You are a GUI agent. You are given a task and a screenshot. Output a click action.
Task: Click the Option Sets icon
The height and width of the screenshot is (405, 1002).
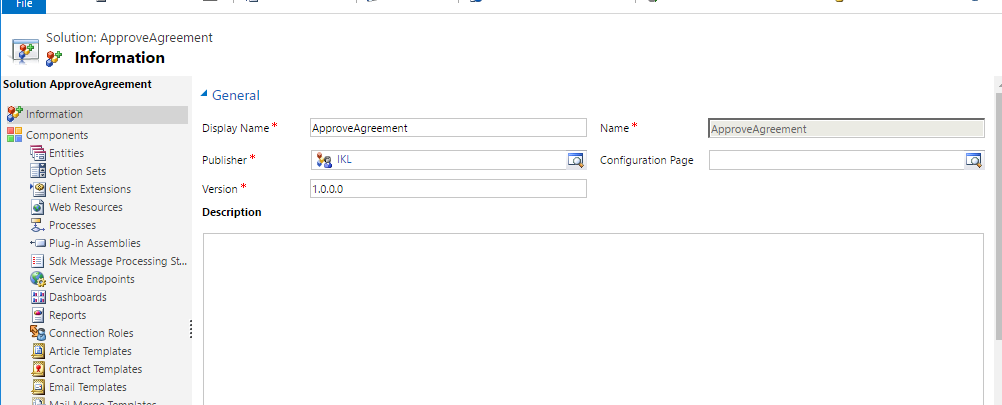click(x=38, y=171)
